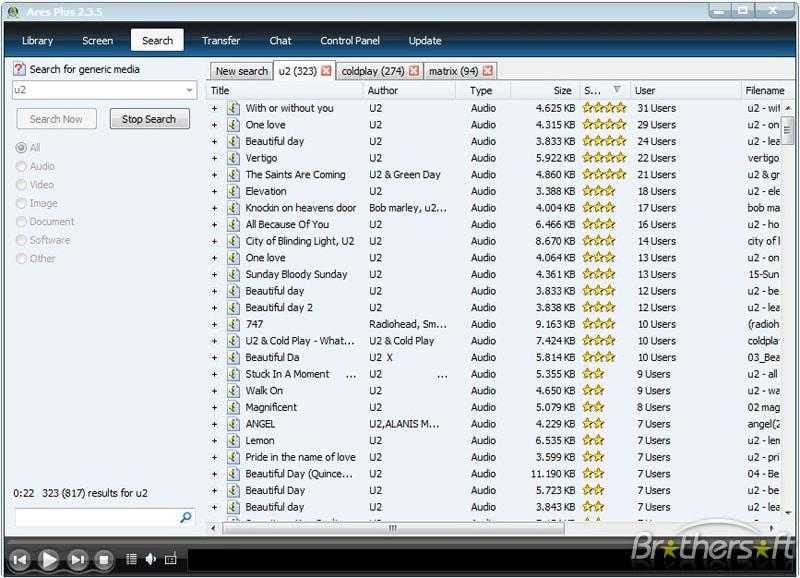Switch to the Transfer tab
This screenshot has width=800, height=578.
pyautogui.click(x=221, y=41)
